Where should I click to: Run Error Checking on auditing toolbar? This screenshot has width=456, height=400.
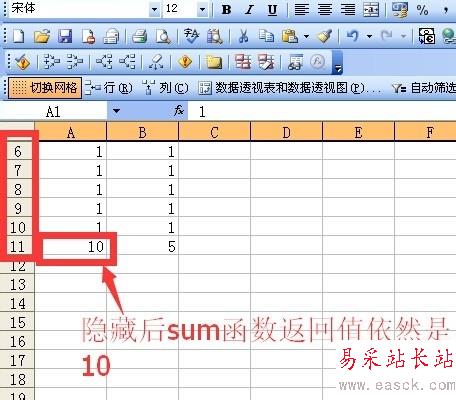[x=22, y=62]
